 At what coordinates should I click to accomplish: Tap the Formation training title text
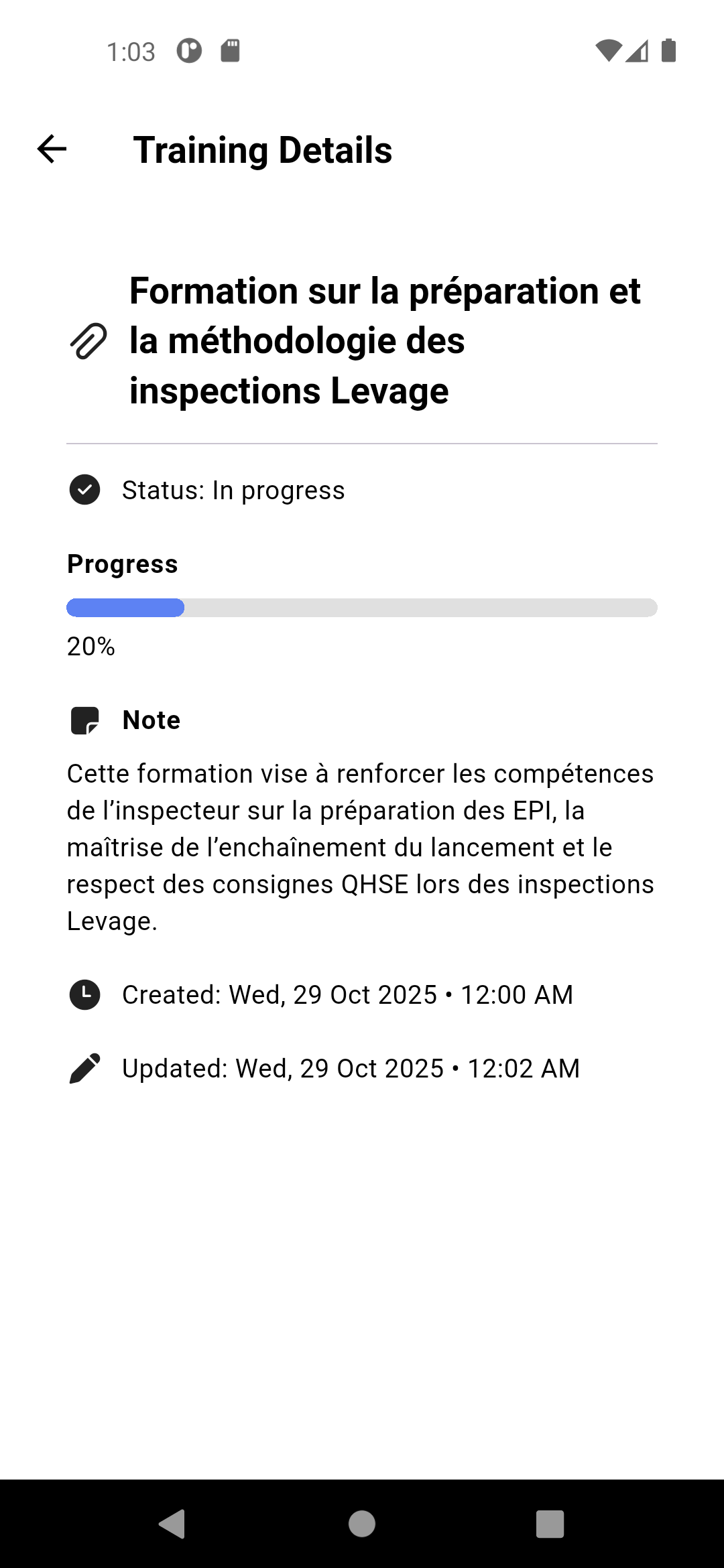click(x=385, y=340)
